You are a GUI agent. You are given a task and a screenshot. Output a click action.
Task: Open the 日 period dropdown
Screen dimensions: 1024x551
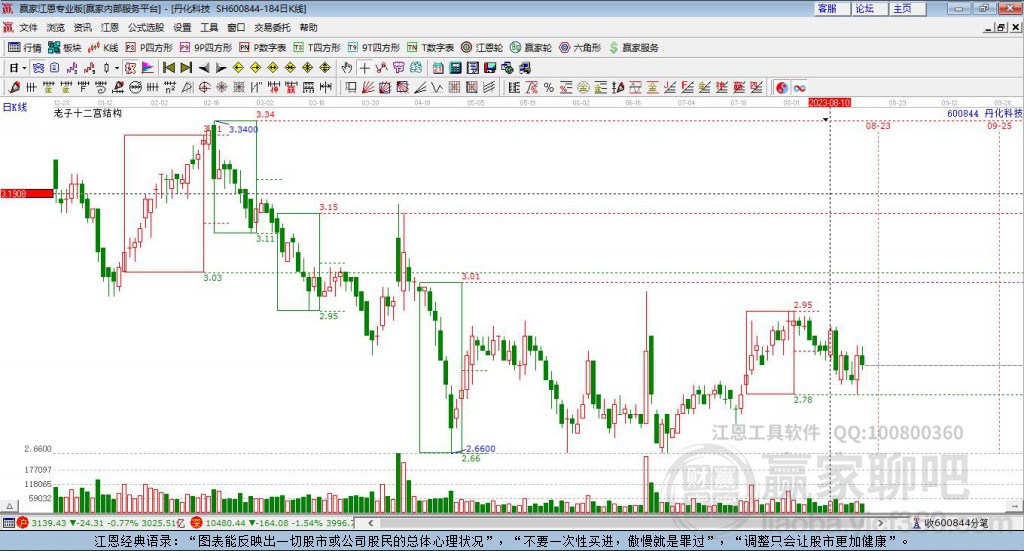[18, 68]
